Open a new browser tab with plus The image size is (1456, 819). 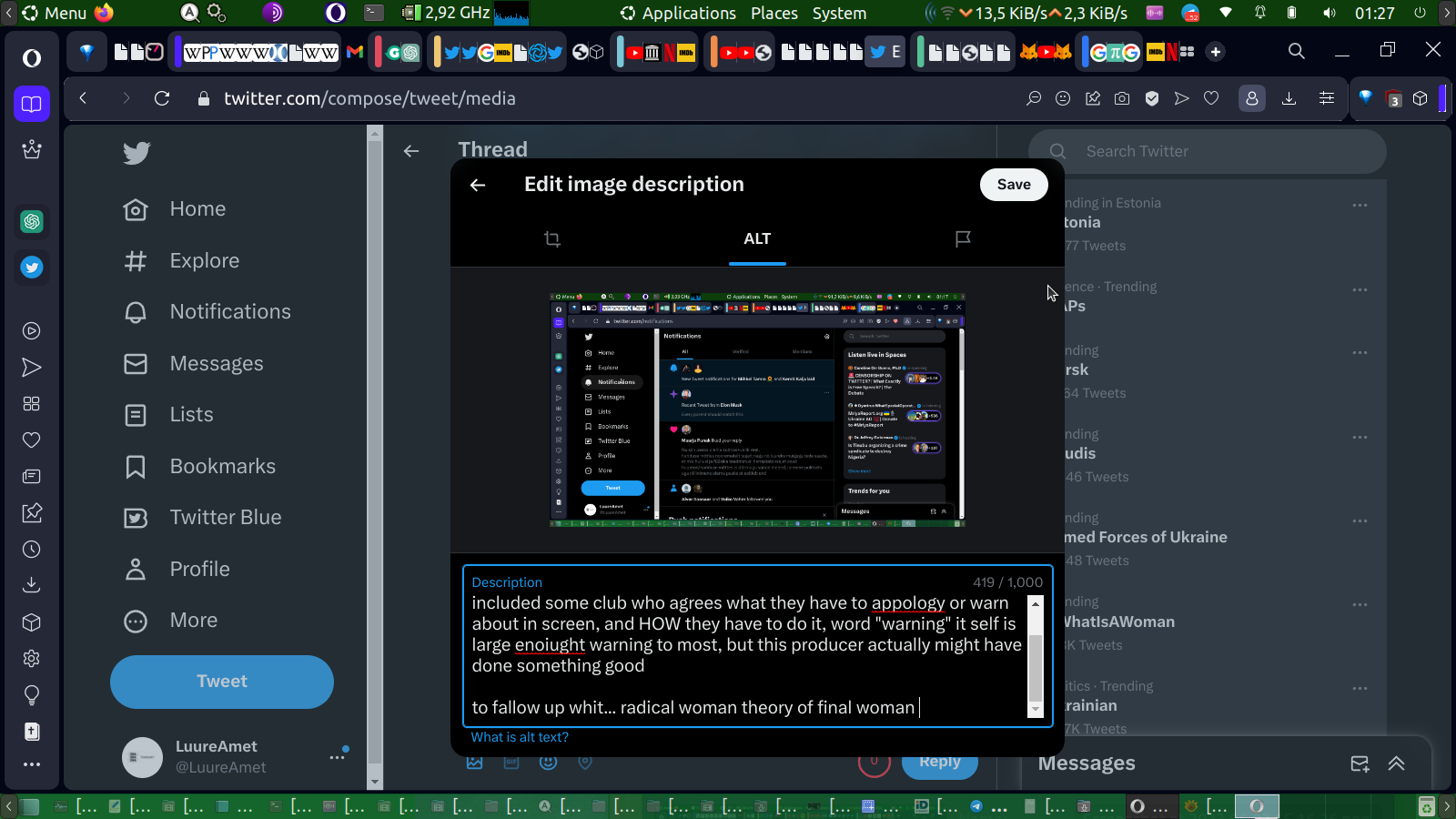pyautogui.click(x=1216, y=52)
